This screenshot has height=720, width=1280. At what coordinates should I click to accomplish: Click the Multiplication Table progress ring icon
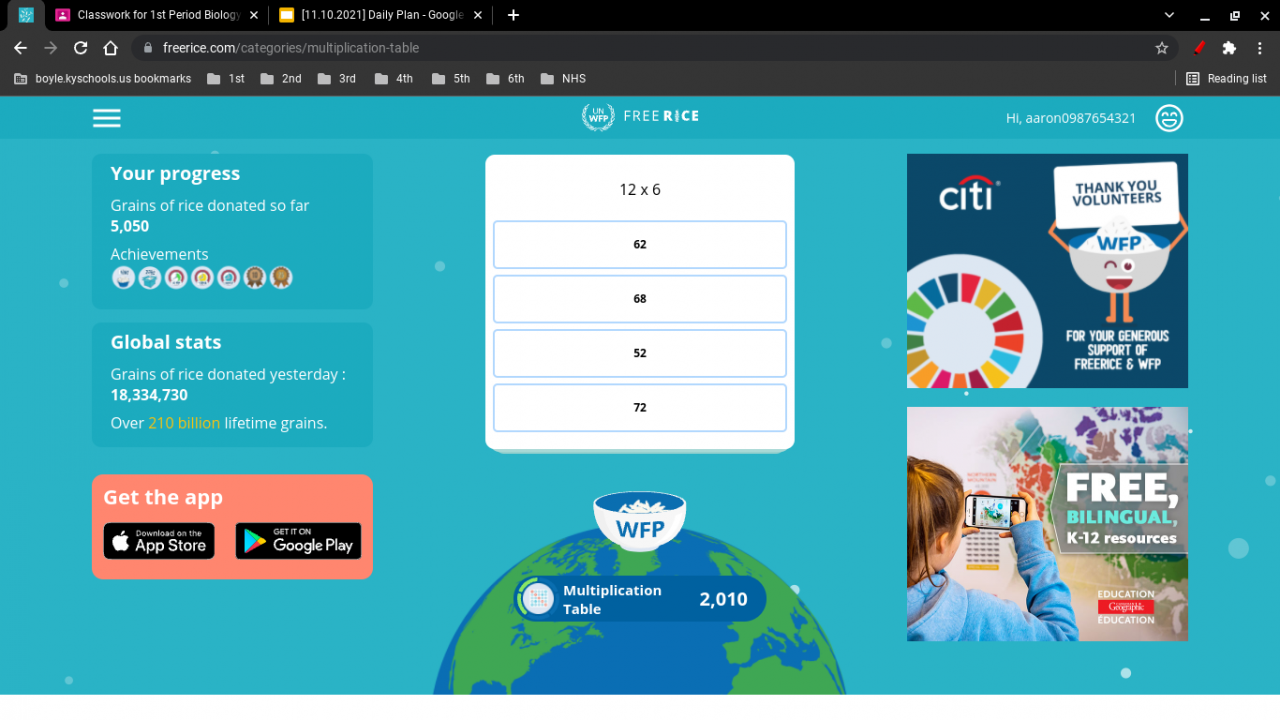click(x=538, y=599)
